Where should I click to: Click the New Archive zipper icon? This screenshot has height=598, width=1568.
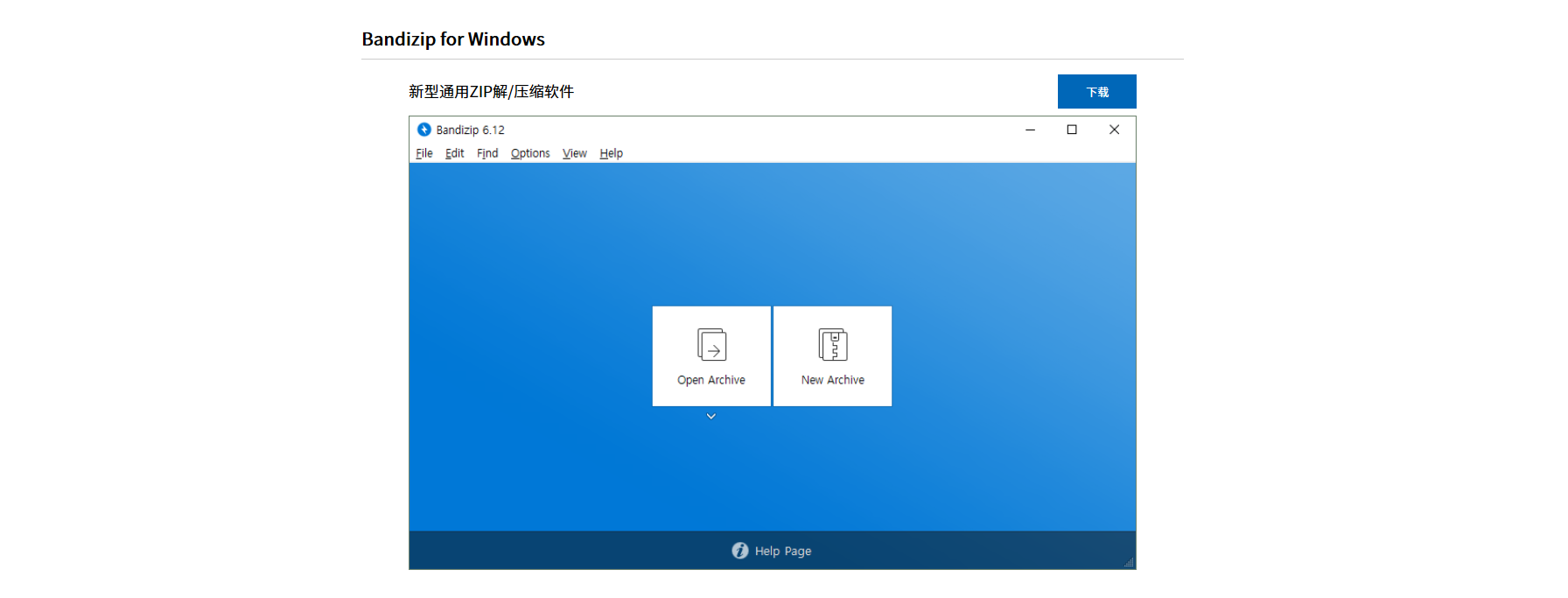tap(833, 344)
